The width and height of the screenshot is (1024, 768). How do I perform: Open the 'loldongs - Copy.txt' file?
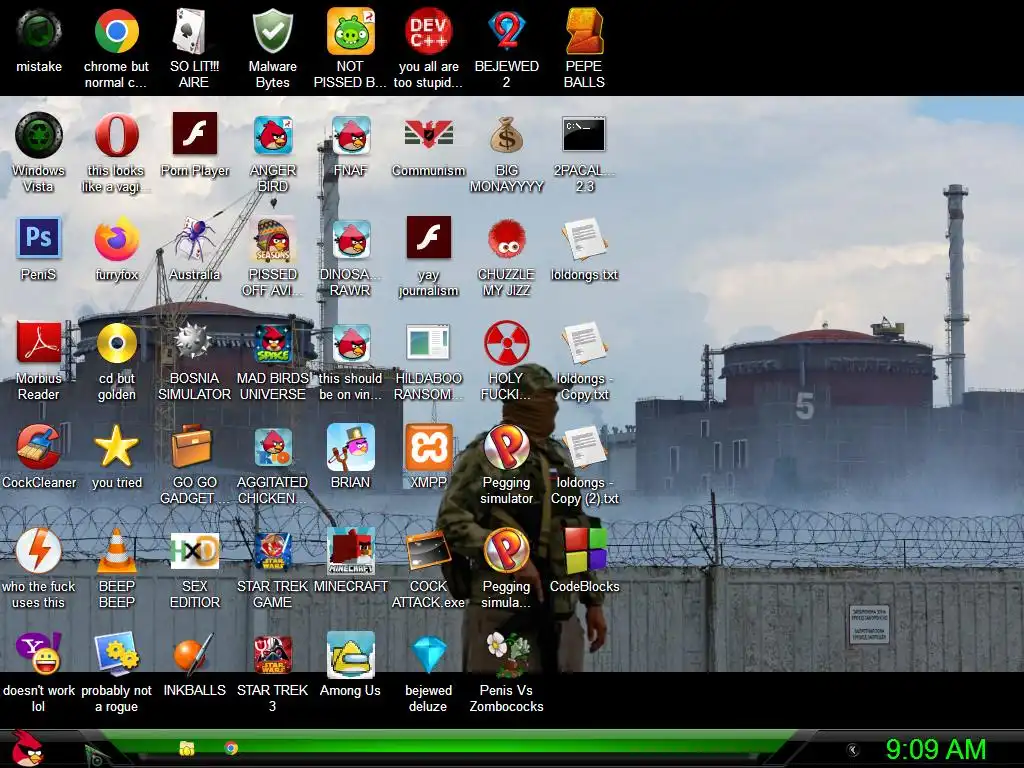coord(584,343)
